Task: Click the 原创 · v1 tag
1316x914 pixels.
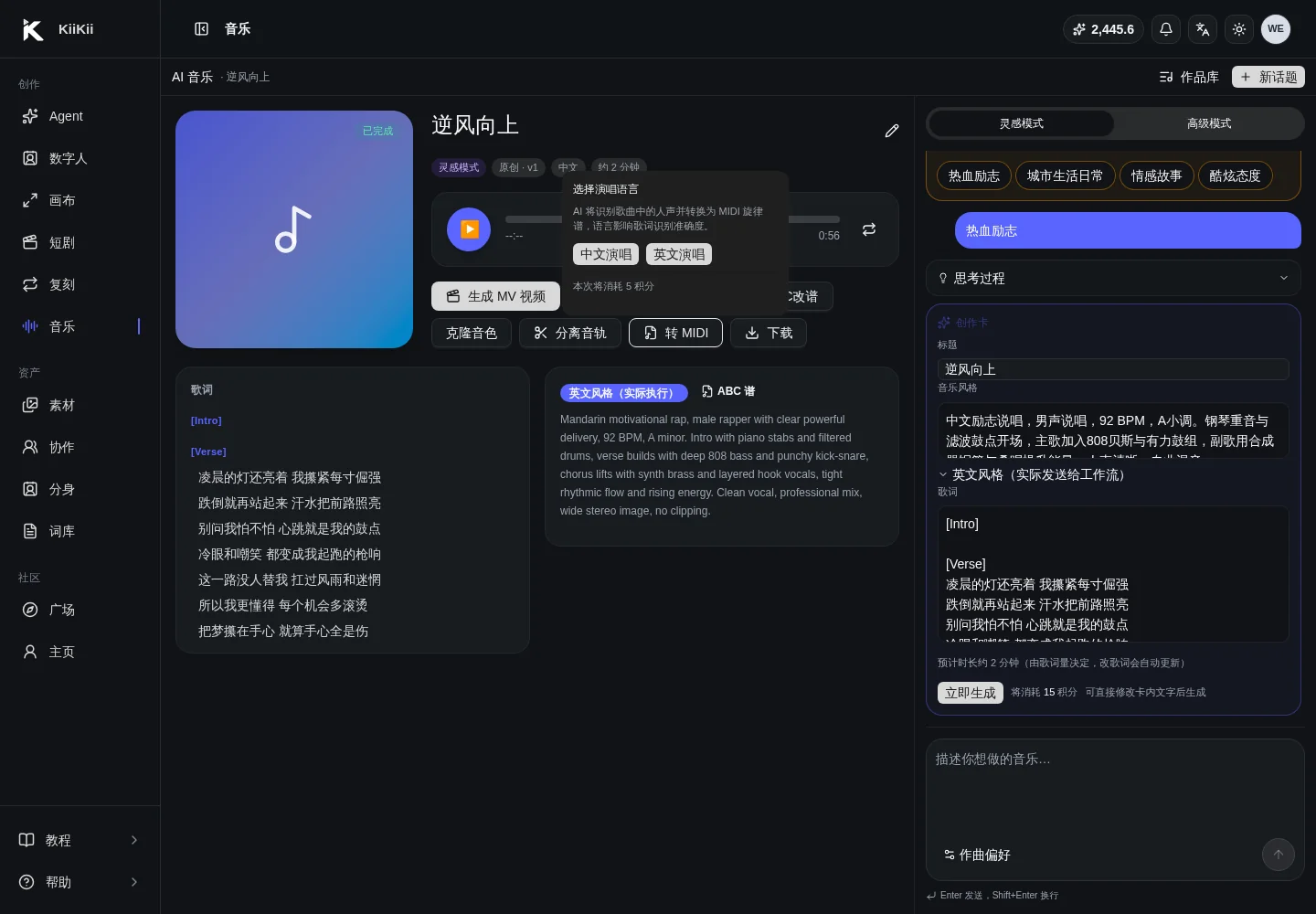Action: click(518, 167)
